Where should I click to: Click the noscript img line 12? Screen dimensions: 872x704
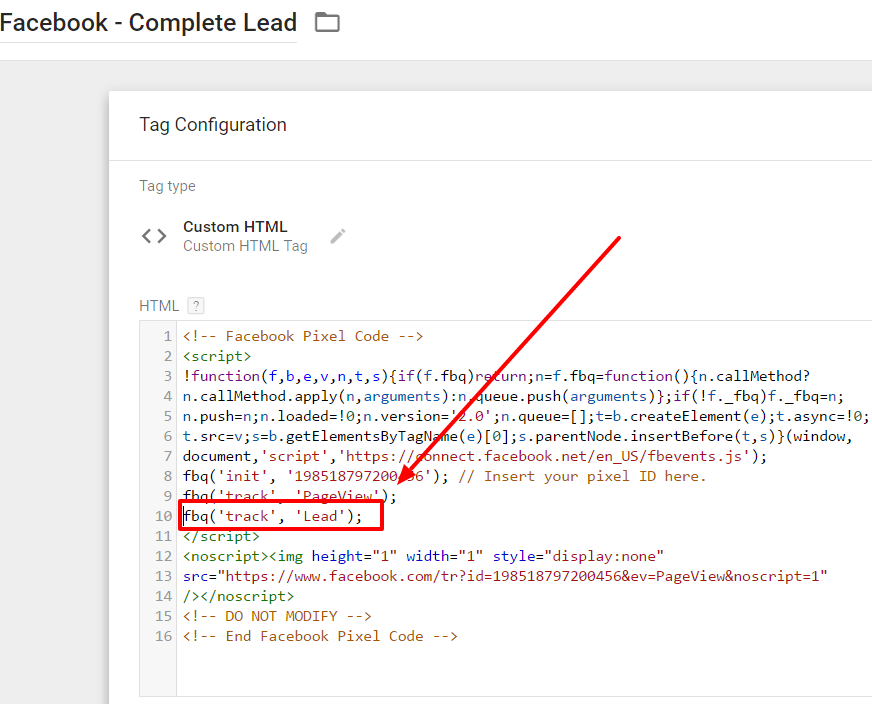(423, 557)
